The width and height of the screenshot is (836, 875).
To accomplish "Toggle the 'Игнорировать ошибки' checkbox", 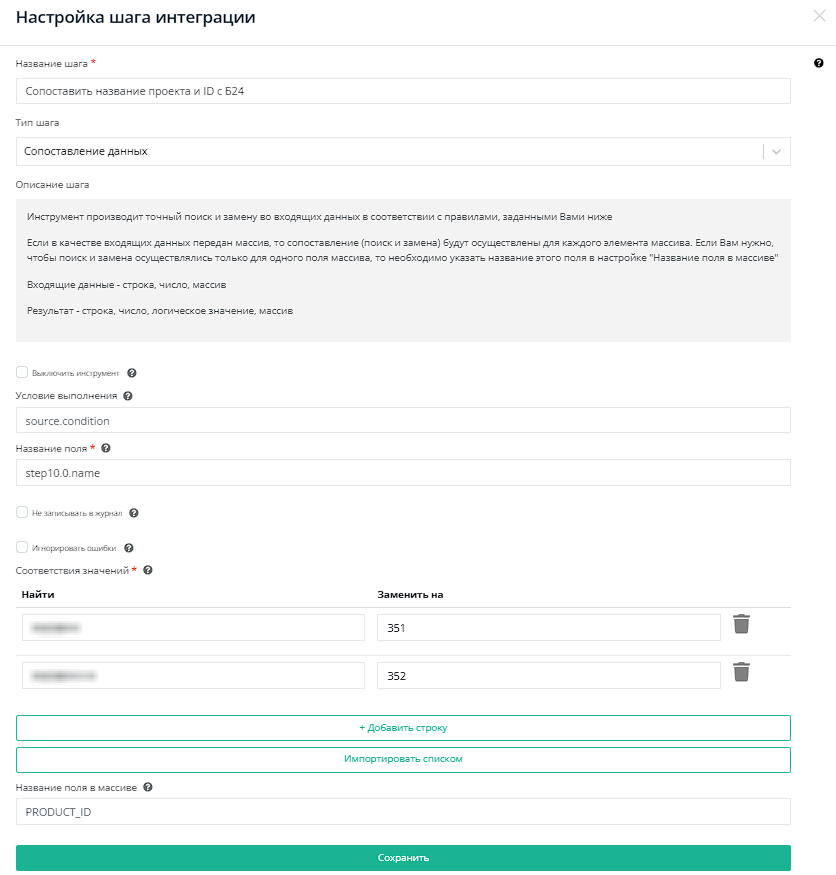I will click(x=22, y=547).
